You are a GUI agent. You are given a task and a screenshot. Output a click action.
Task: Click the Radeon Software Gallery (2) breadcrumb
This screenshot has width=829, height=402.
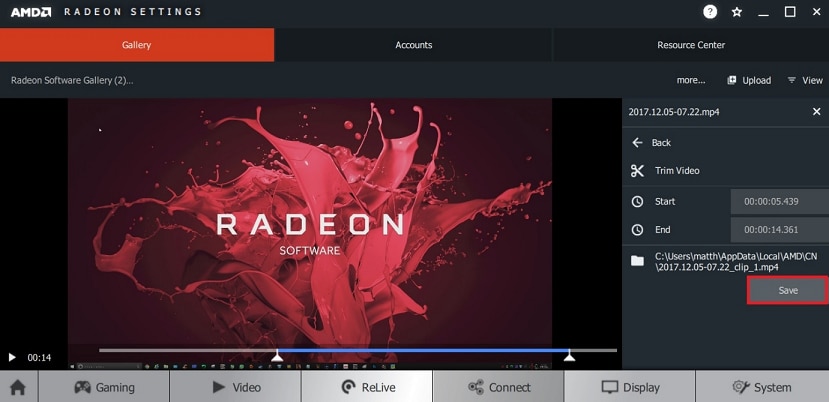pyautogui.click(x=72, y=80)
